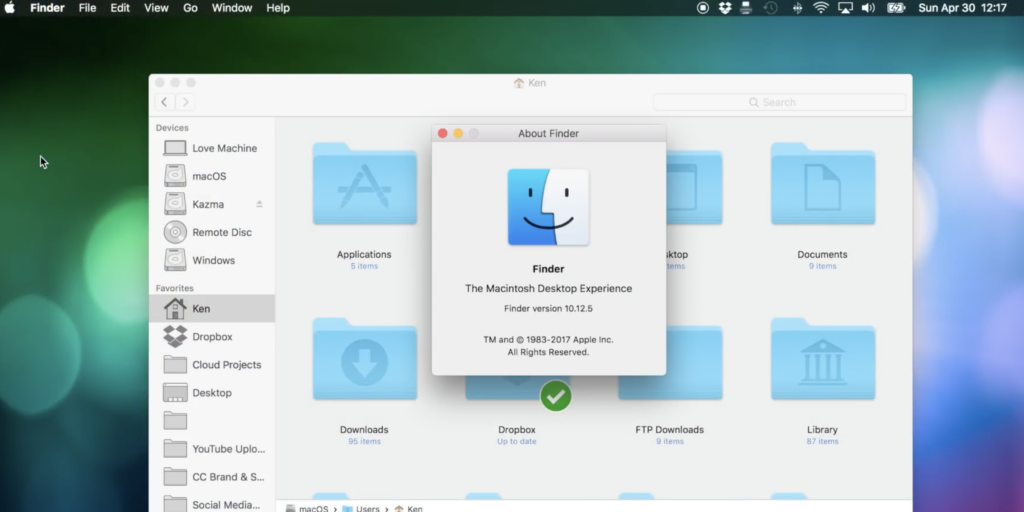The height and width of the screenshot is (512, 1024).
Task: Click 'Finder version 10.12.5' text
Action: pyautogui.click(x=549, y=308)
